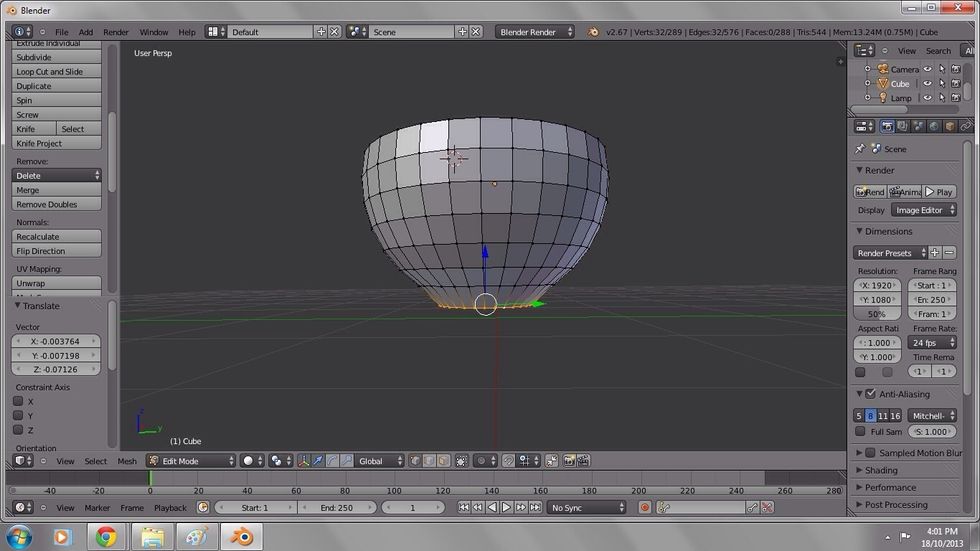
Task: Collapse the Dimensions panel
Action: click(x=859, y=231)
